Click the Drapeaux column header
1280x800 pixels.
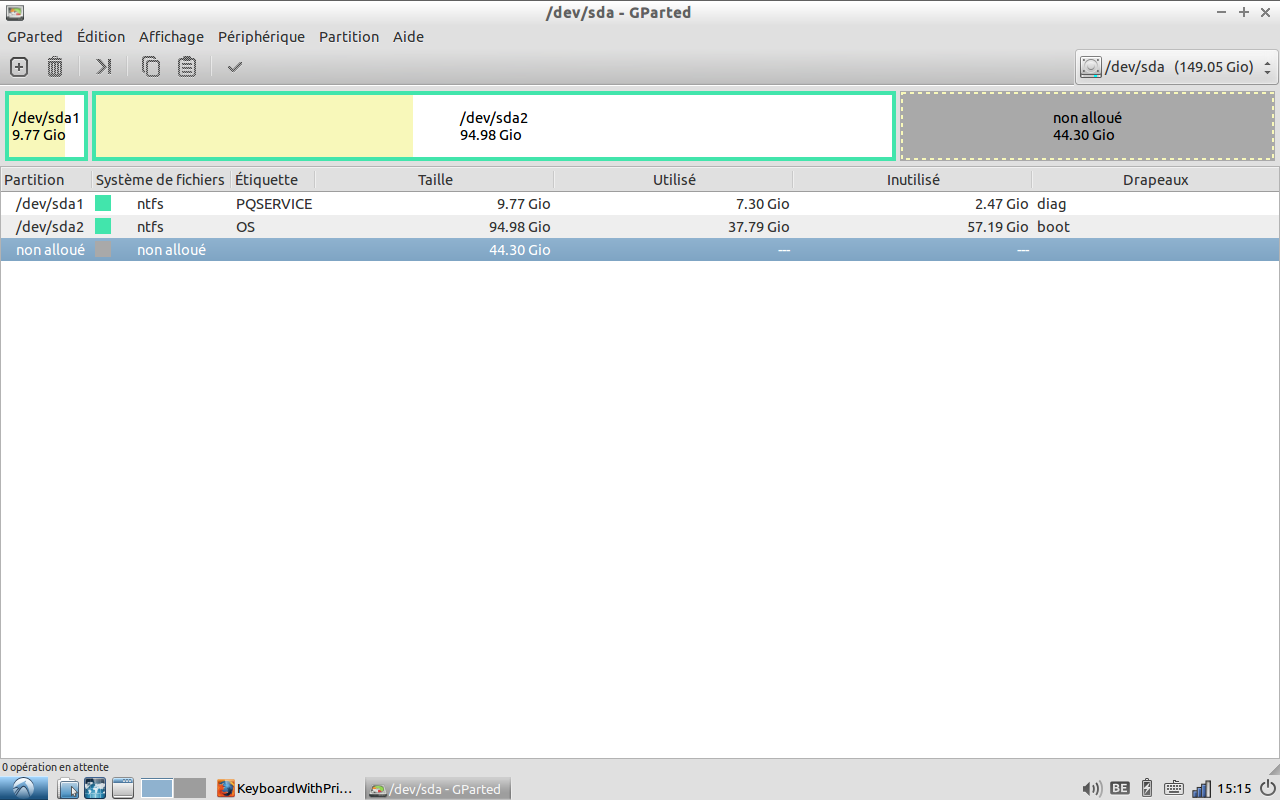(x=1155, y=180)
